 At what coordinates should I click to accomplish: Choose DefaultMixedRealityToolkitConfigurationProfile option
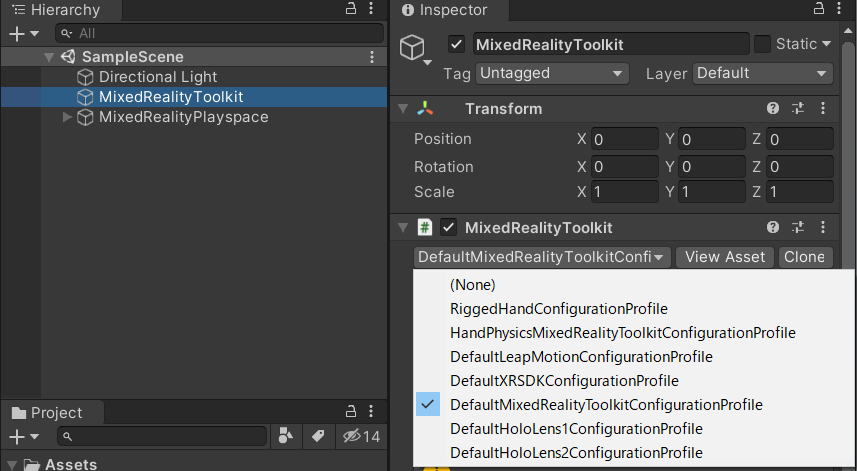635,405
